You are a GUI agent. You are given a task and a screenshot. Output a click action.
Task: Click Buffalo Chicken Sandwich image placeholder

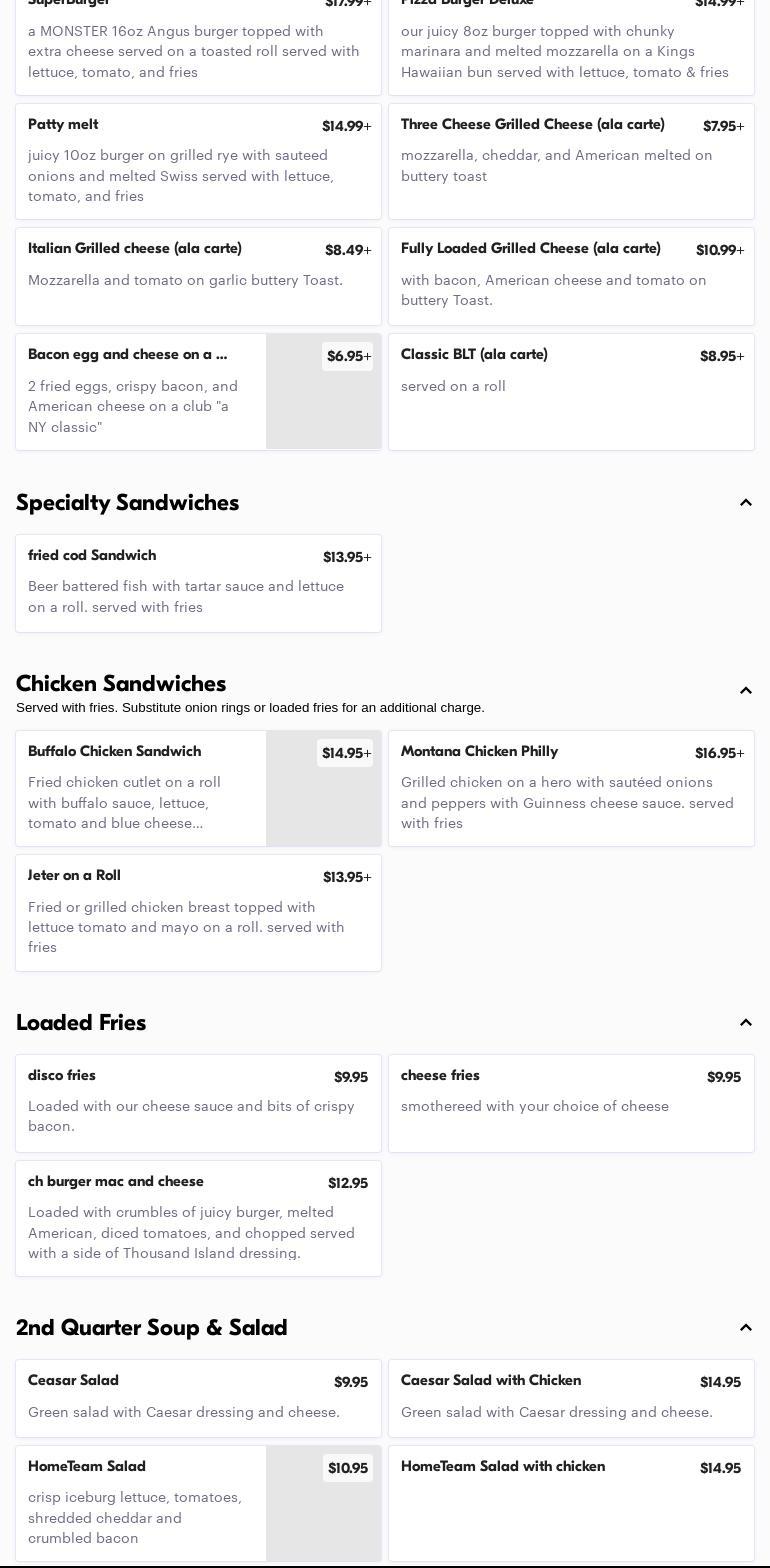click(323, 800)
